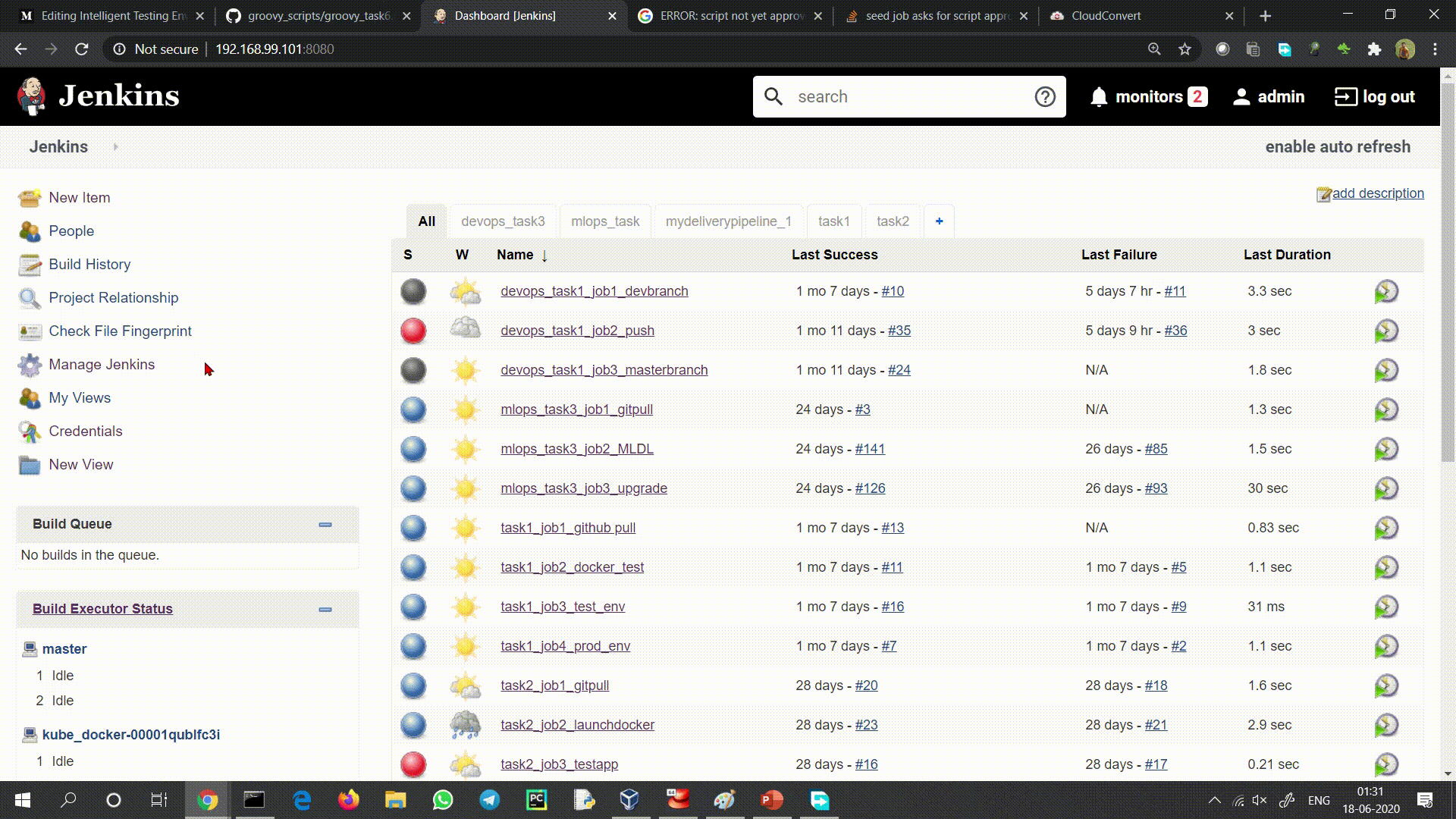The width and height of the screenshot is (1456, 819).
Task: Click the Check File Fingerprint icon
Action: pos(30,331)
